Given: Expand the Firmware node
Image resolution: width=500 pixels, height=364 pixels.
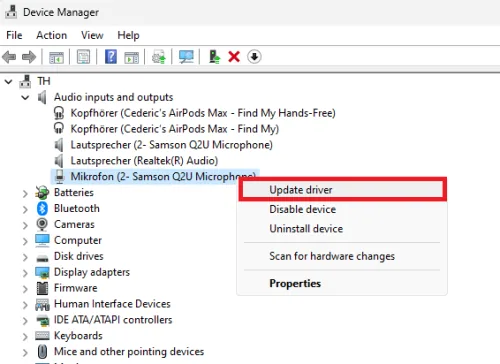Looking at the screenshot, I should click(x=25, y=289).
